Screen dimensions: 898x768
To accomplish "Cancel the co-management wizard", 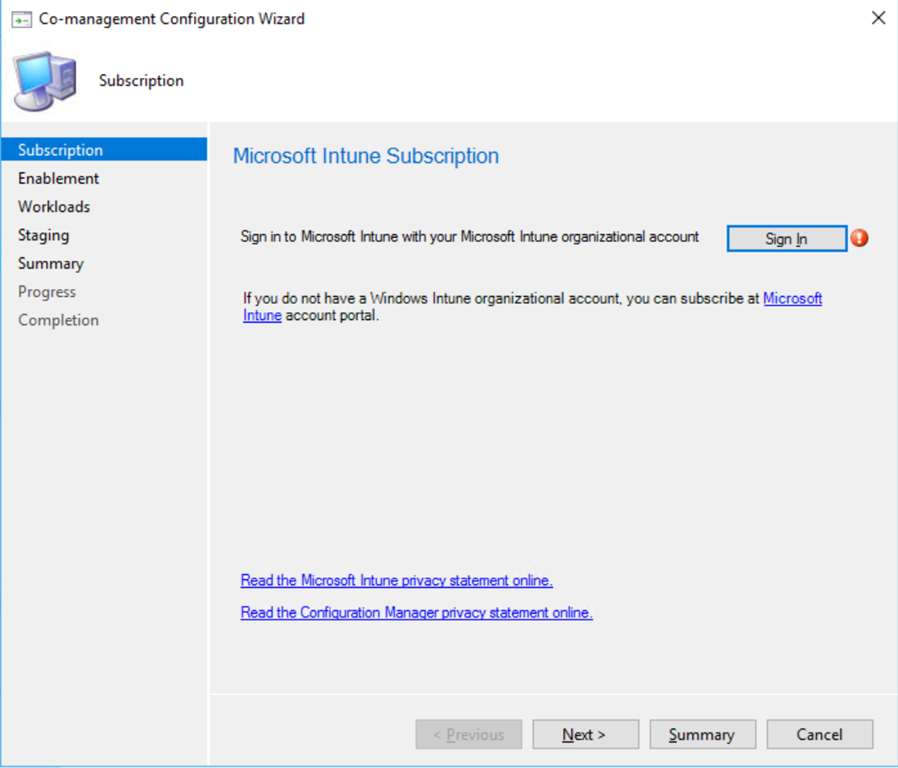I will click(x=819, y=734).
